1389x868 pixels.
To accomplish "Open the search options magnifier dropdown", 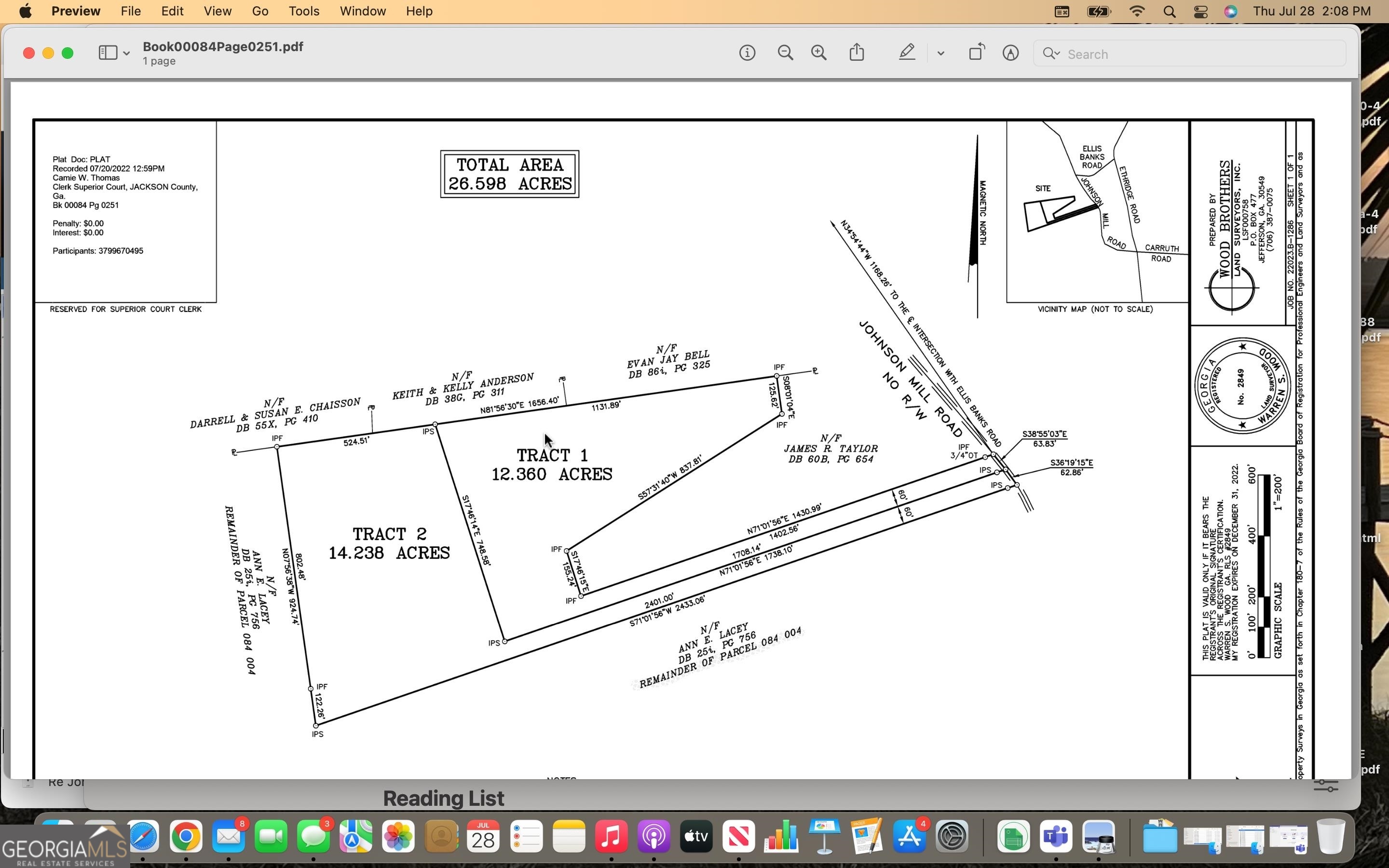I will (1051, 54).
